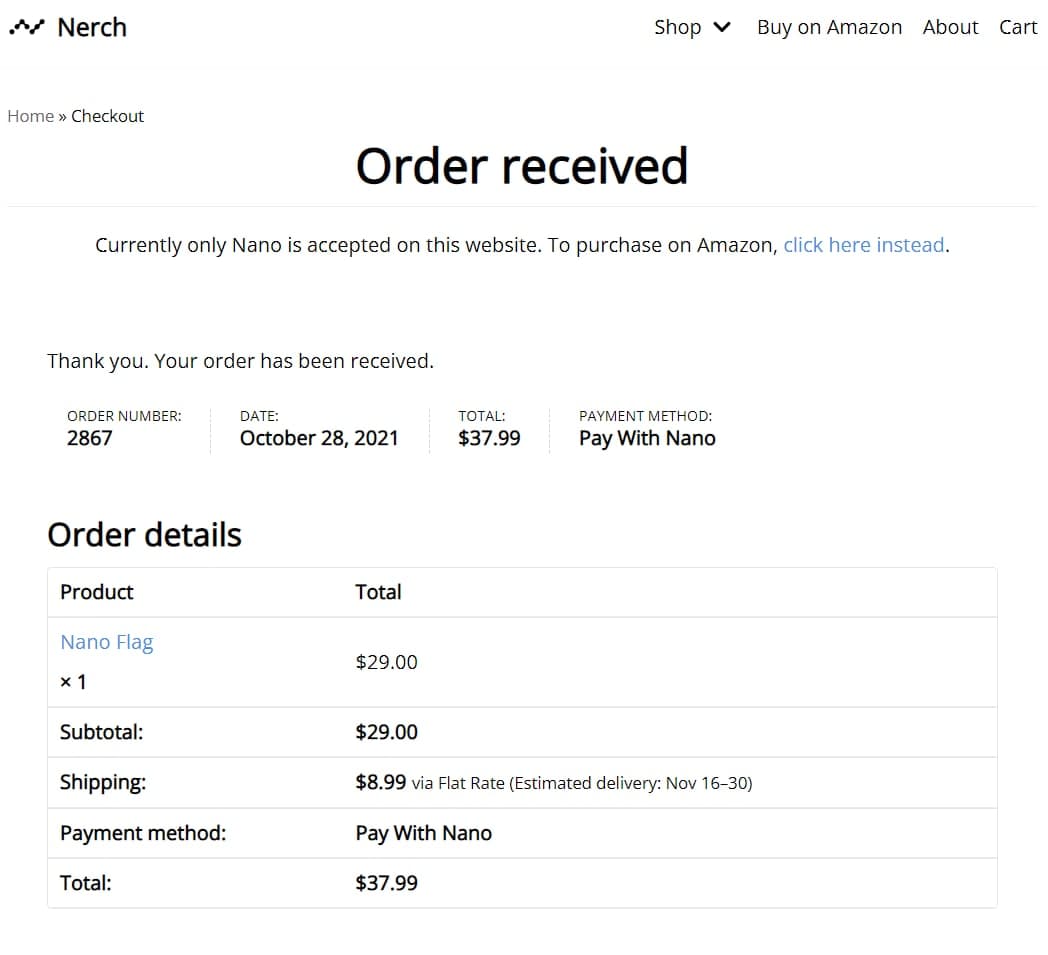Open Buy on Amazon in the navigation
This screenshot has height=955, width=1048.
coord(829,27)
